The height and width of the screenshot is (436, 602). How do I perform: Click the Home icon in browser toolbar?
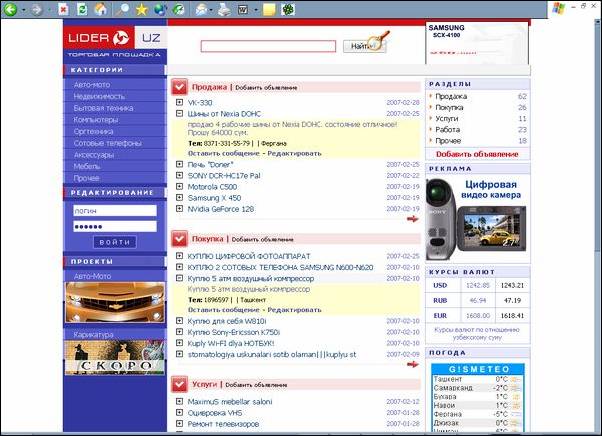coord(100,9)
